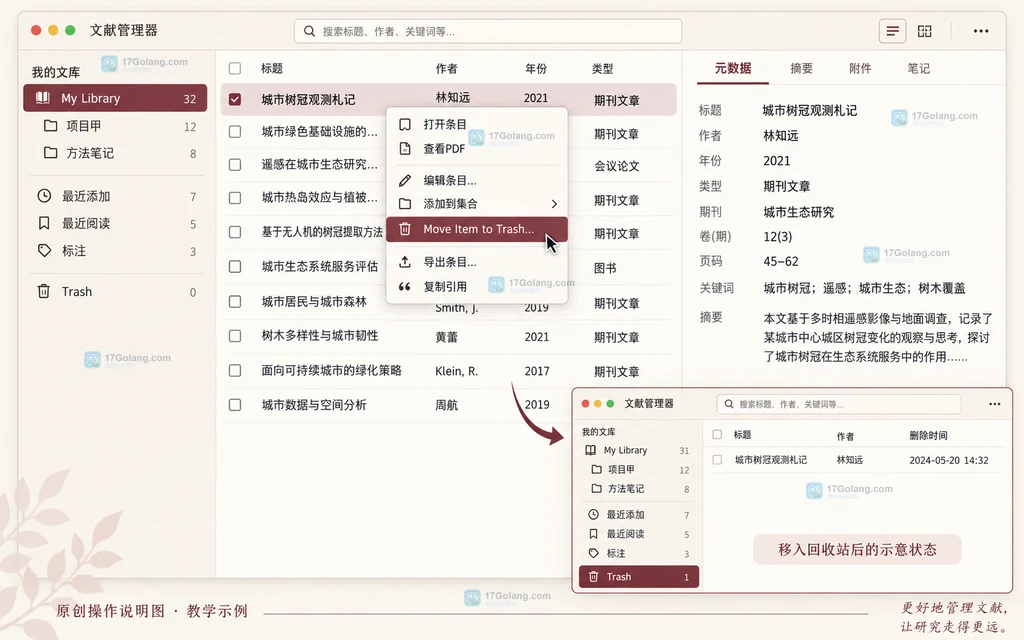Click the Trash bin icon in main sidebar
The image size is (1024, 640).
coord(44,291)
